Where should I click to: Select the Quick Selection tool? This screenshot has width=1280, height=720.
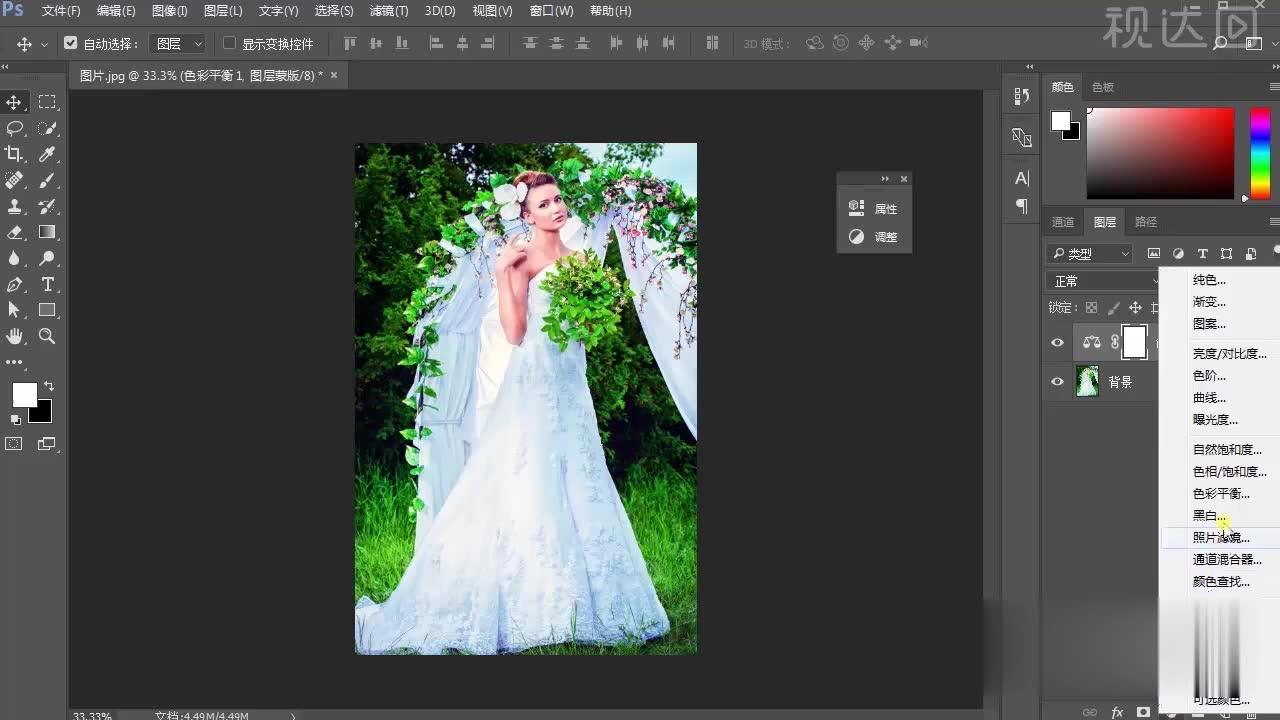click(47, 128)
